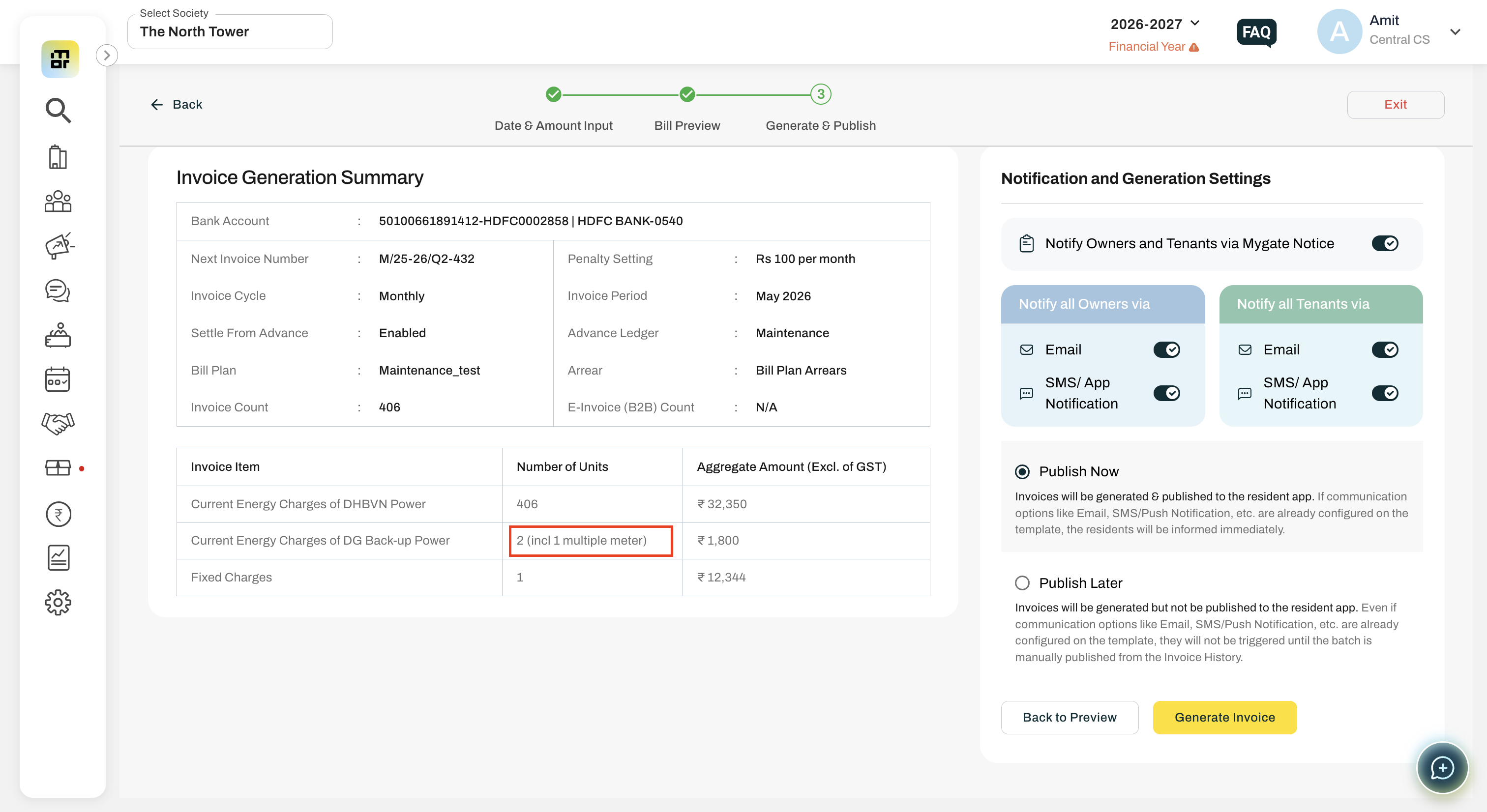The width and height of the screenshot is (1487, 812).
Task: Select the Publish Later option
Action: coord(1022,583)
